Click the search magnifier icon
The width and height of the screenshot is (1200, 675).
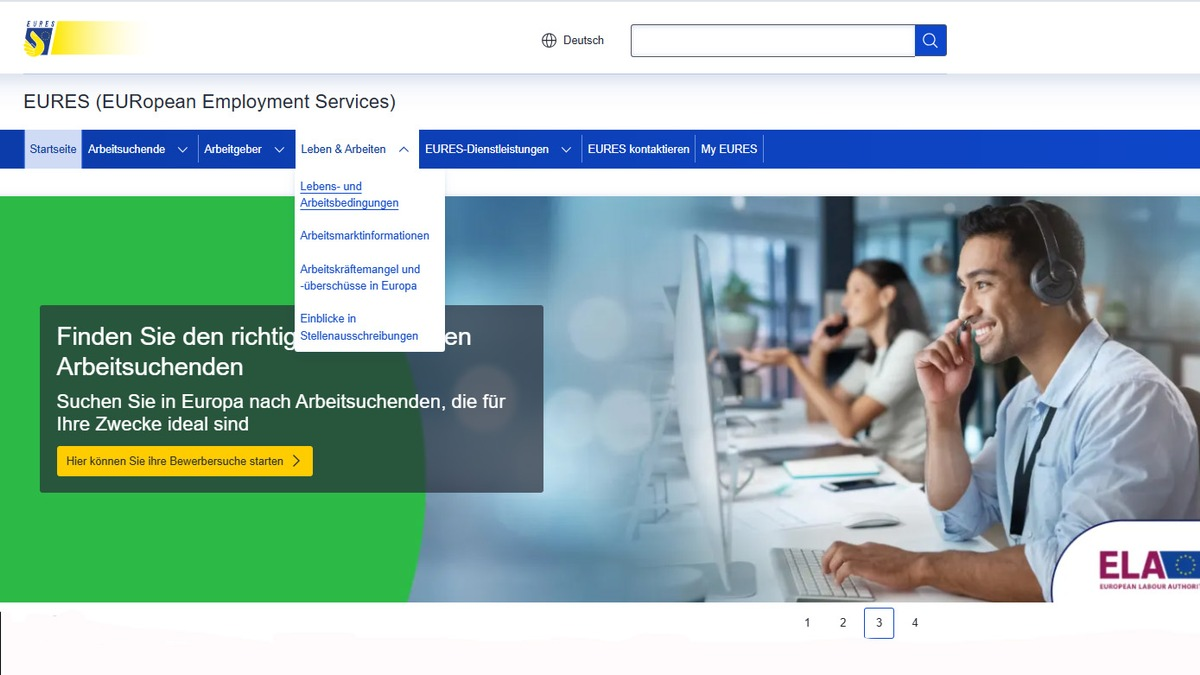[x=929, y=40]
